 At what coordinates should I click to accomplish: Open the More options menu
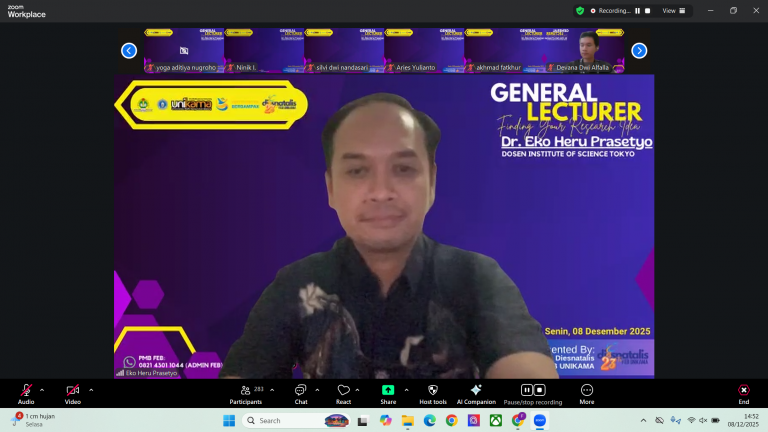(x=586, y=390)
